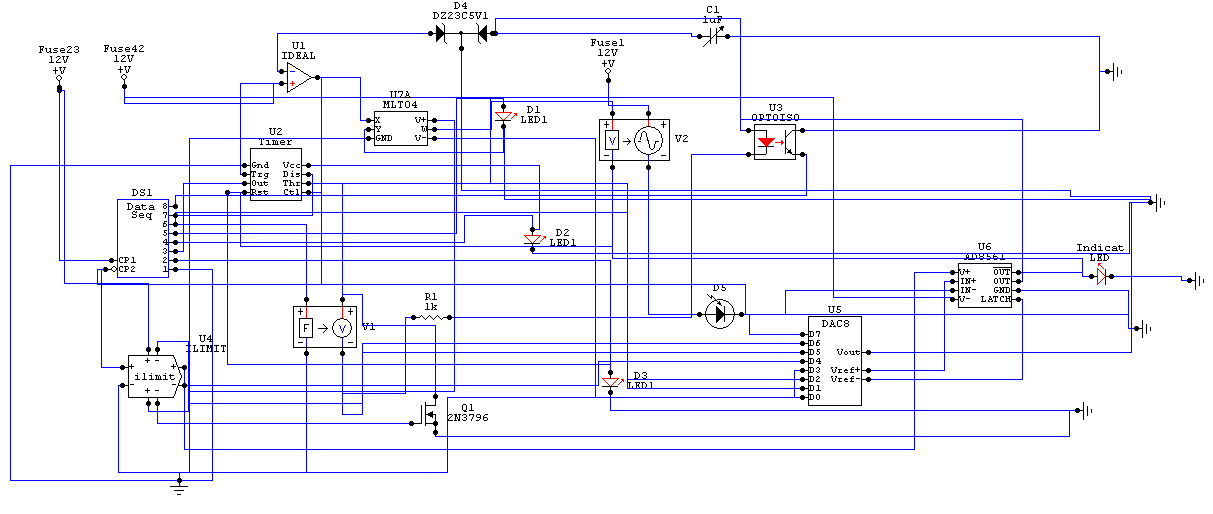Select the D5 photodiode circle symbol
The image size is (1213, 514).
[719, 314]
